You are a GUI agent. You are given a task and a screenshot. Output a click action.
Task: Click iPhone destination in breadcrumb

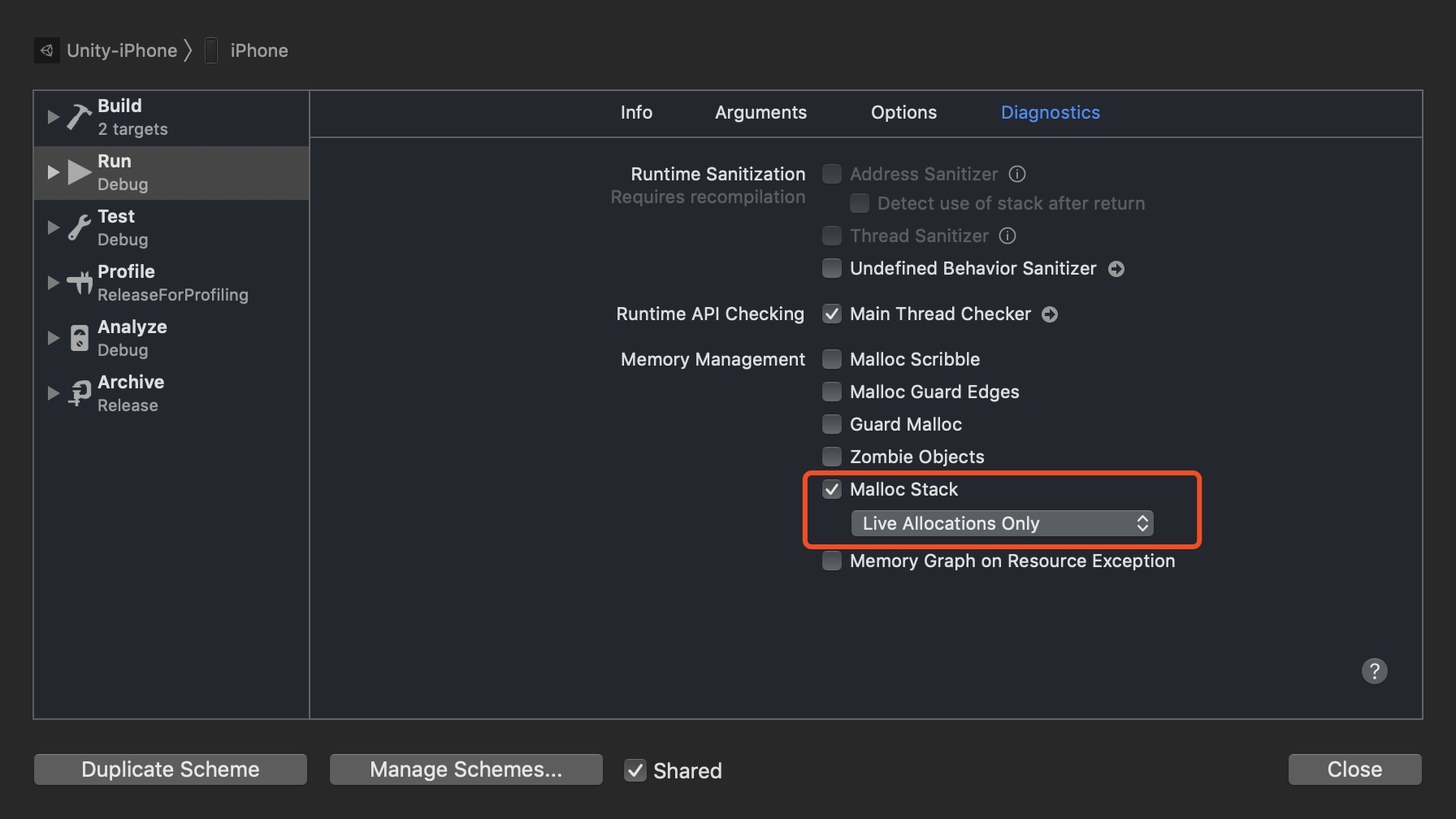point(259,50)
